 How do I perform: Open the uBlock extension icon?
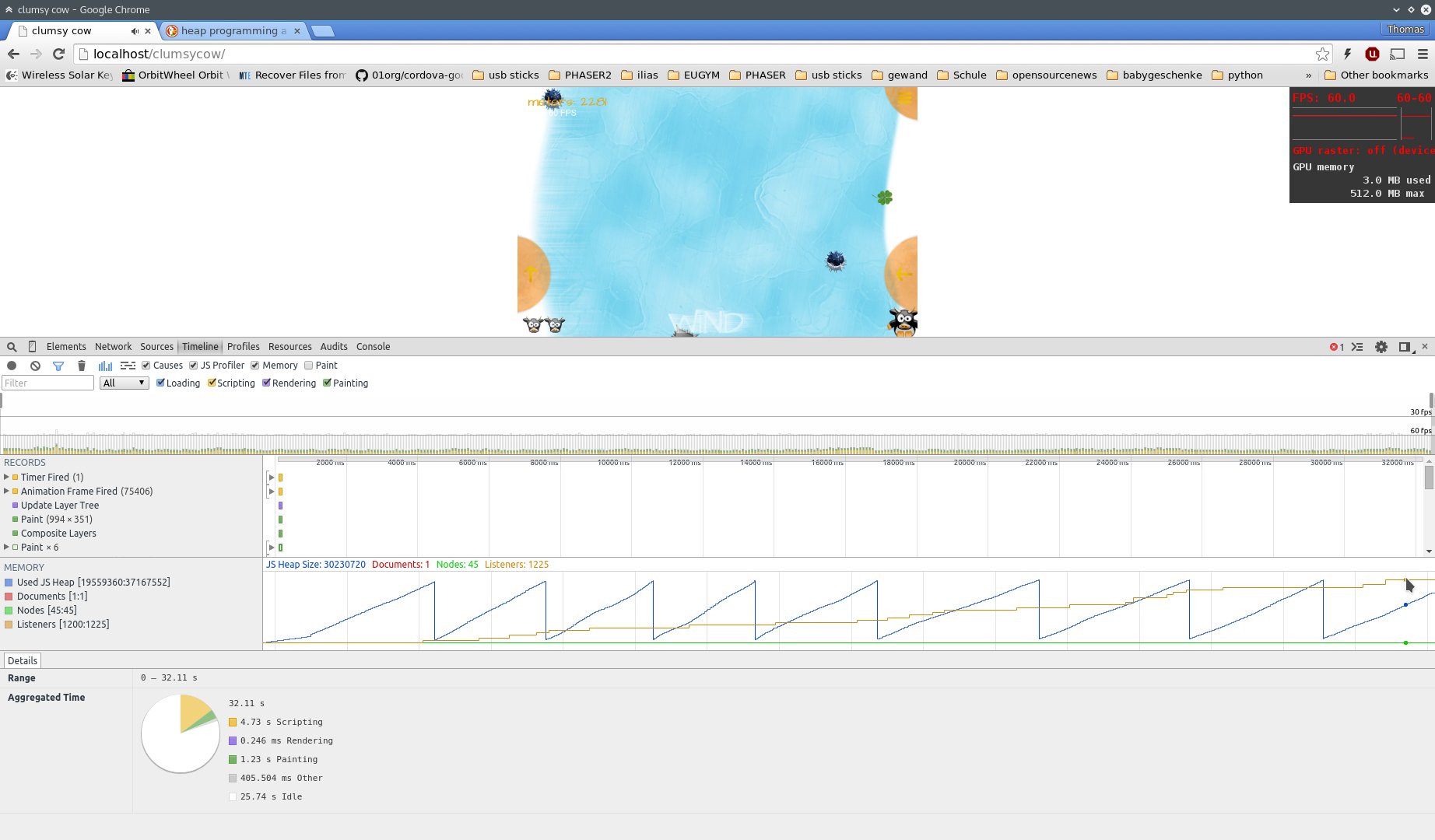(x=1373, y=54)
